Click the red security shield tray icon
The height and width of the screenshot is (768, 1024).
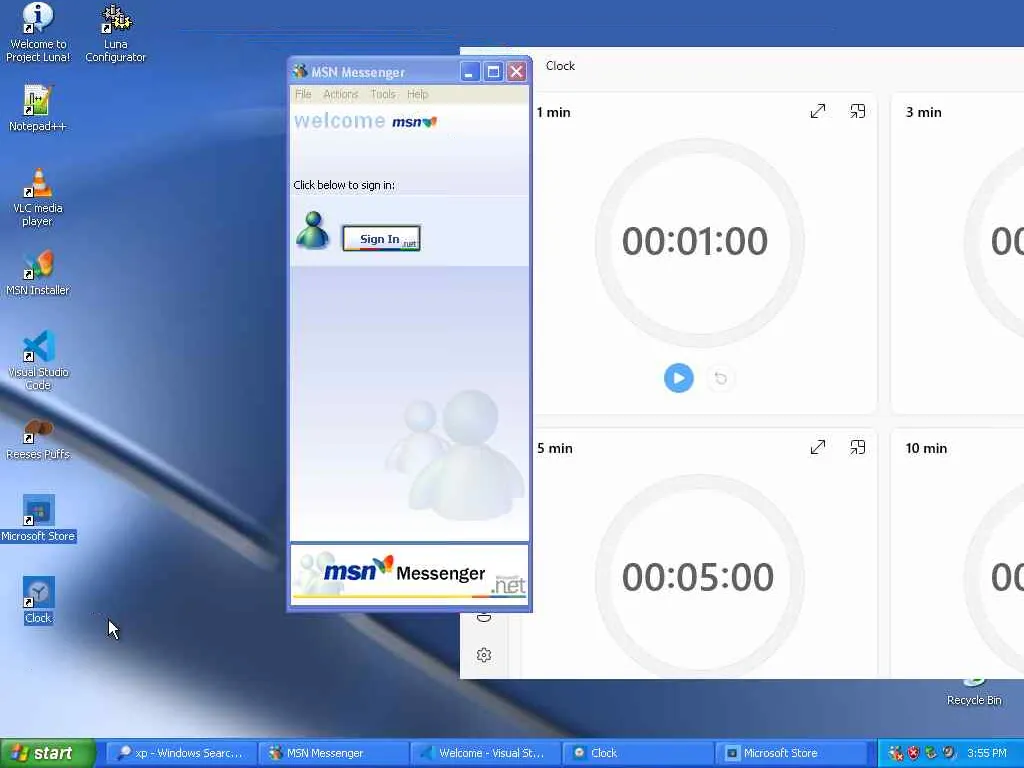click(913, 753)
